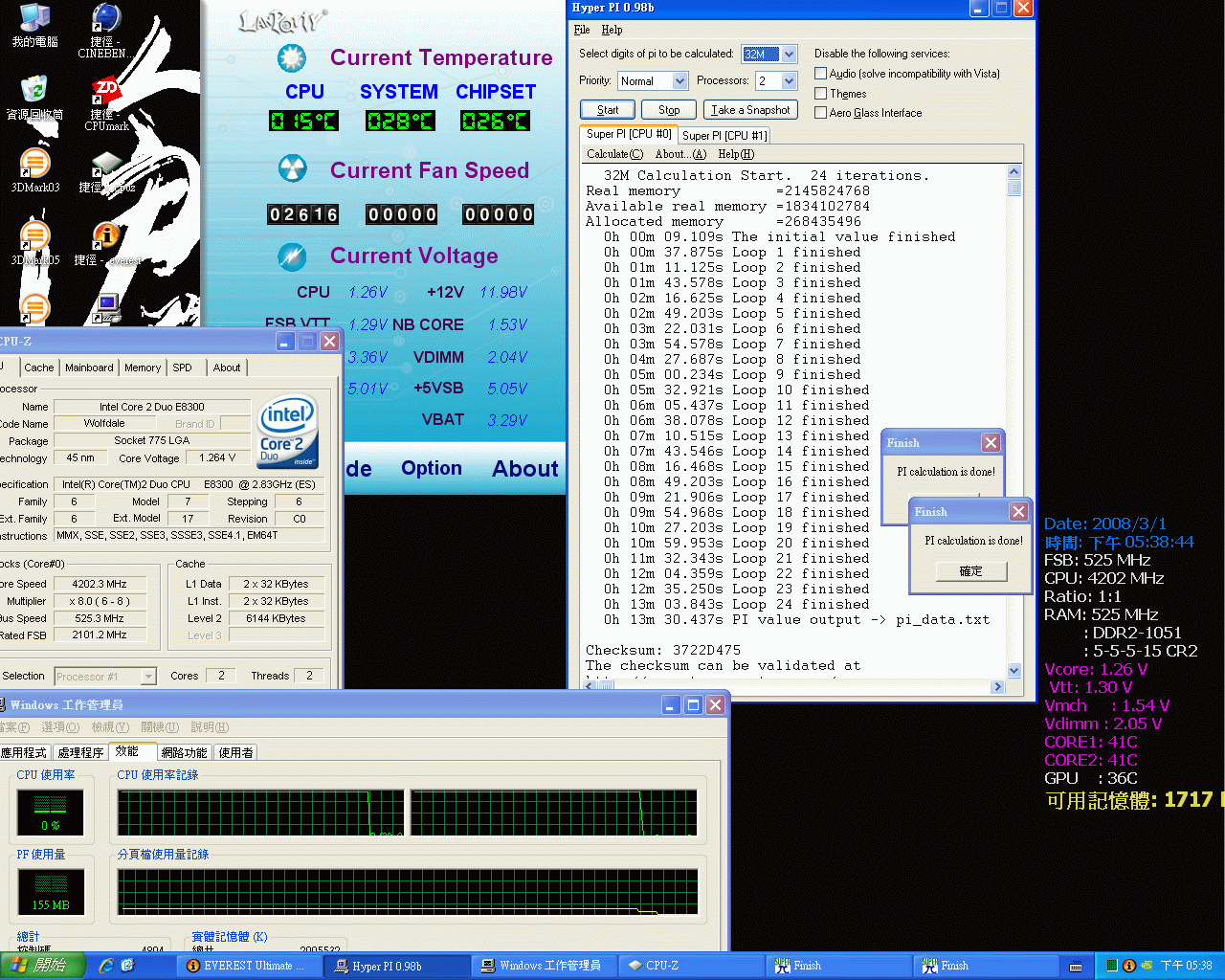Click the CPU usage 0 % gauge in Task Manager
Viewport: 1225px width, 980px height.
[51, 813]
